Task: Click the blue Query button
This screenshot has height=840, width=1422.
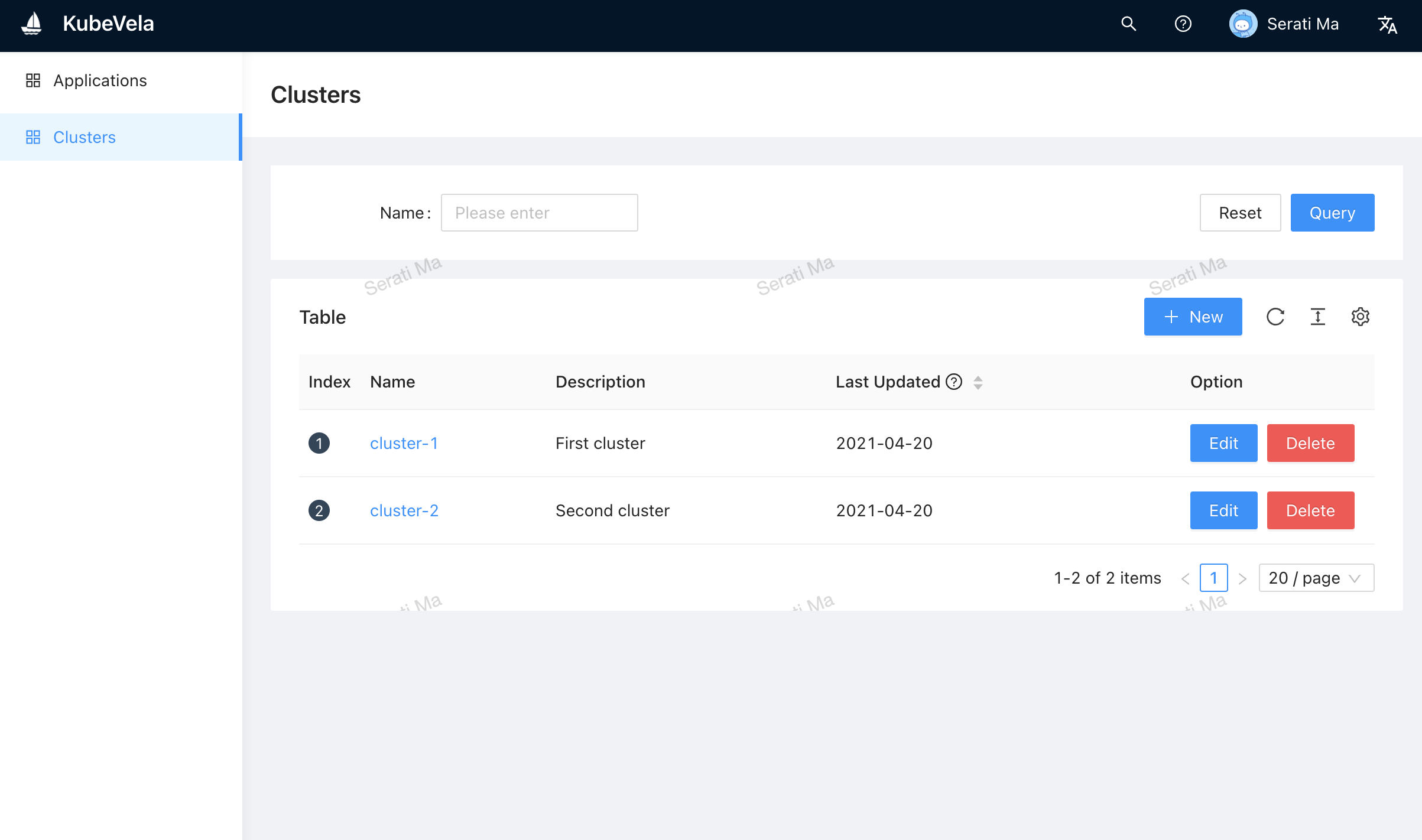Action: [x=1332, y=213]
